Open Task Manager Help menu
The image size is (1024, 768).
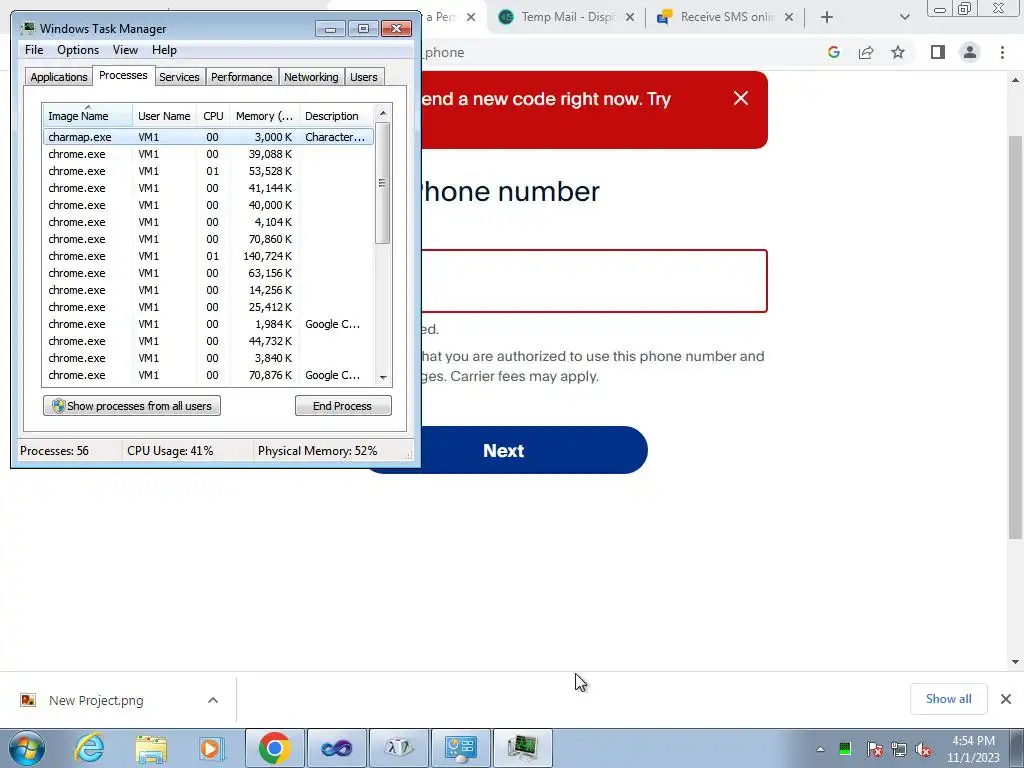[x=164, y=50]
